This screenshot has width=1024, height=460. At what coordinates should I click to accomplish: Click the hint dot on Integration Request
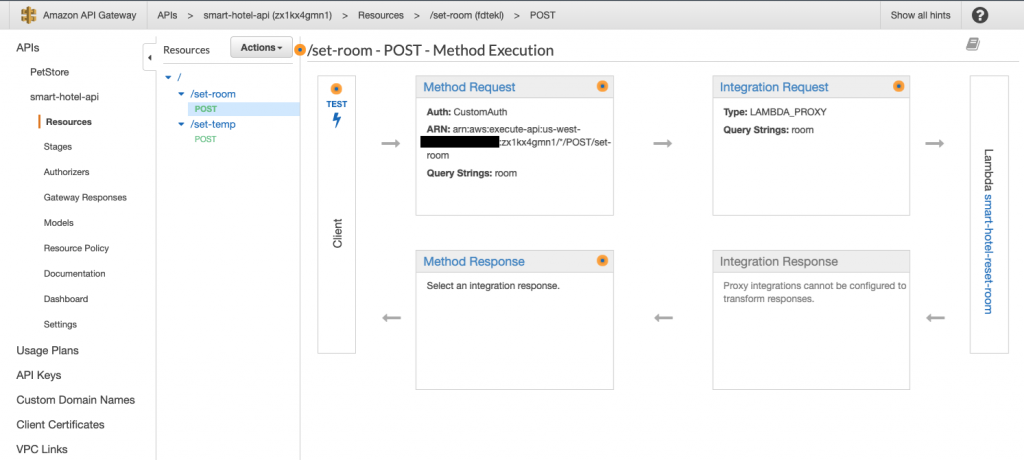899,86
